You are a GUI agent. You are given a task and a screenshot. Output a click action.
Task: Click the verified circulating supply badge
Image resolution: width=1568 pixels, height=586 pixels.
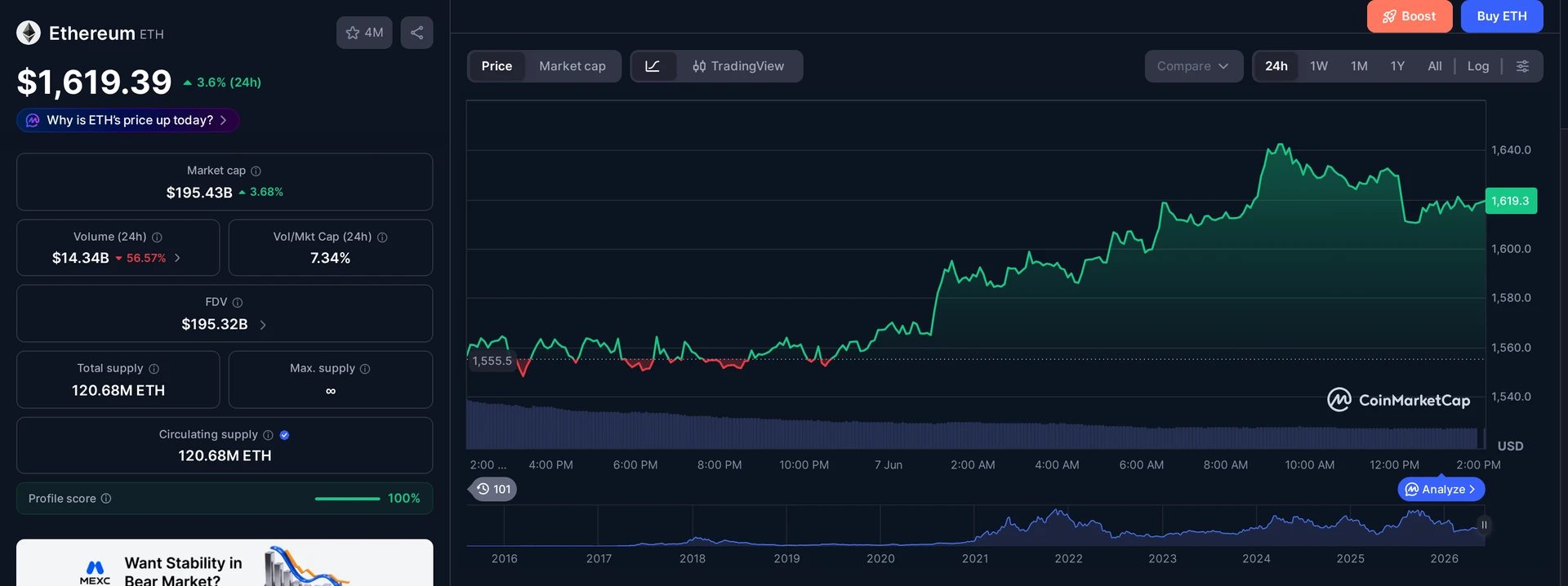284,435
